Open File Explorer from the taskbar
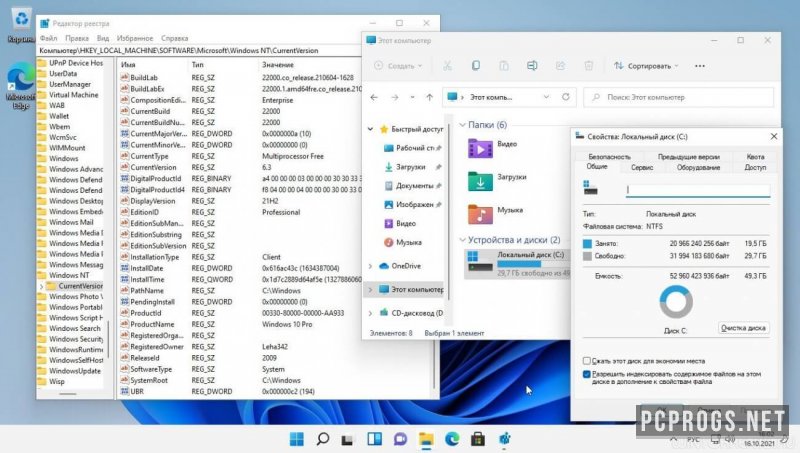 tap(426, 439)
